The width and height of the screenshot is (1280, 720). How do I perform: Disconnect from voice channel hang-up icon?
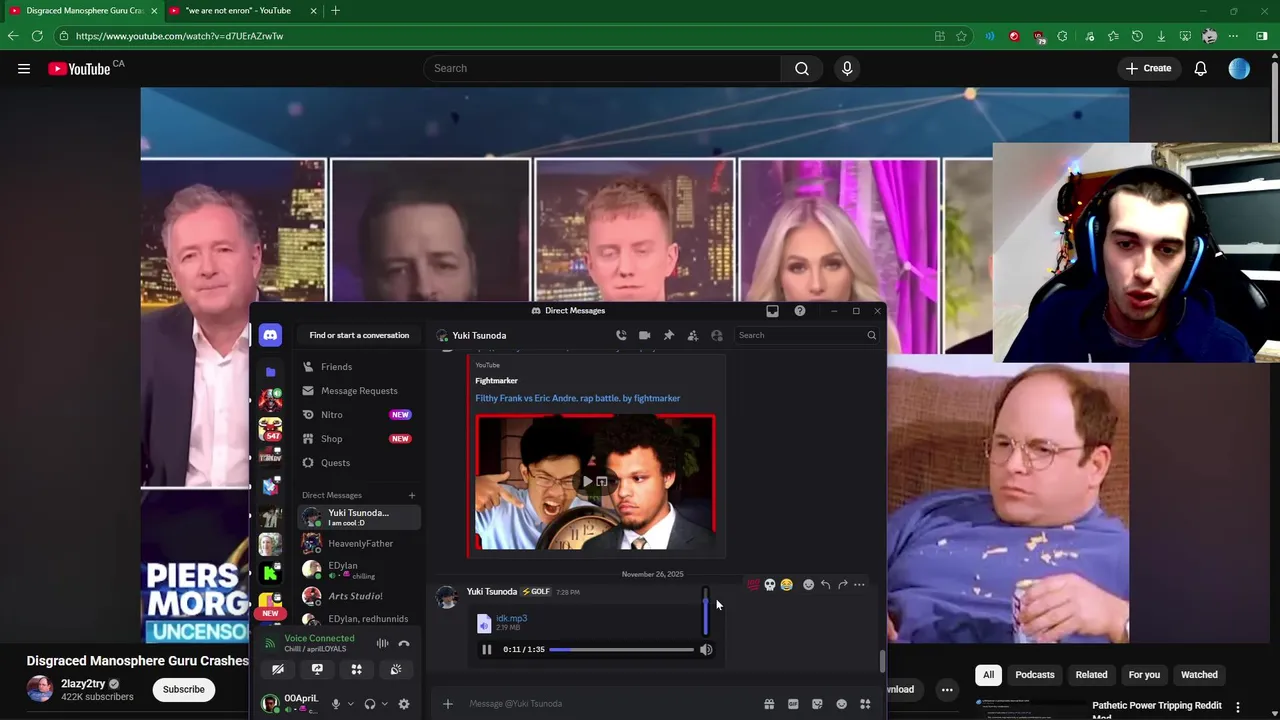click(x=404, y=644)
